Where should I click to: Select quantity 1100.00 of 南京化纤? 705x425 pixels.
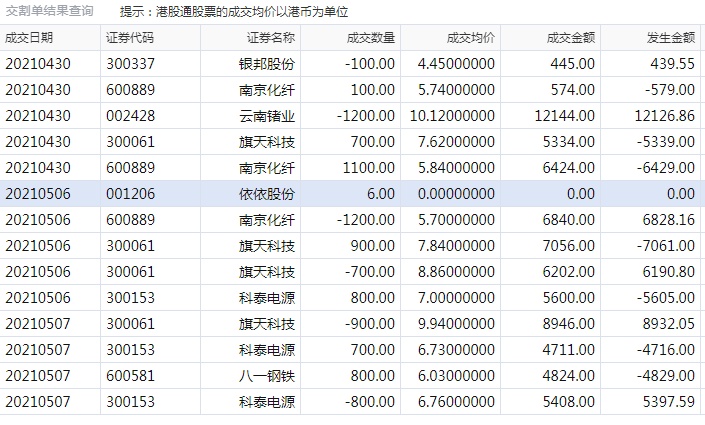point(369,168)
